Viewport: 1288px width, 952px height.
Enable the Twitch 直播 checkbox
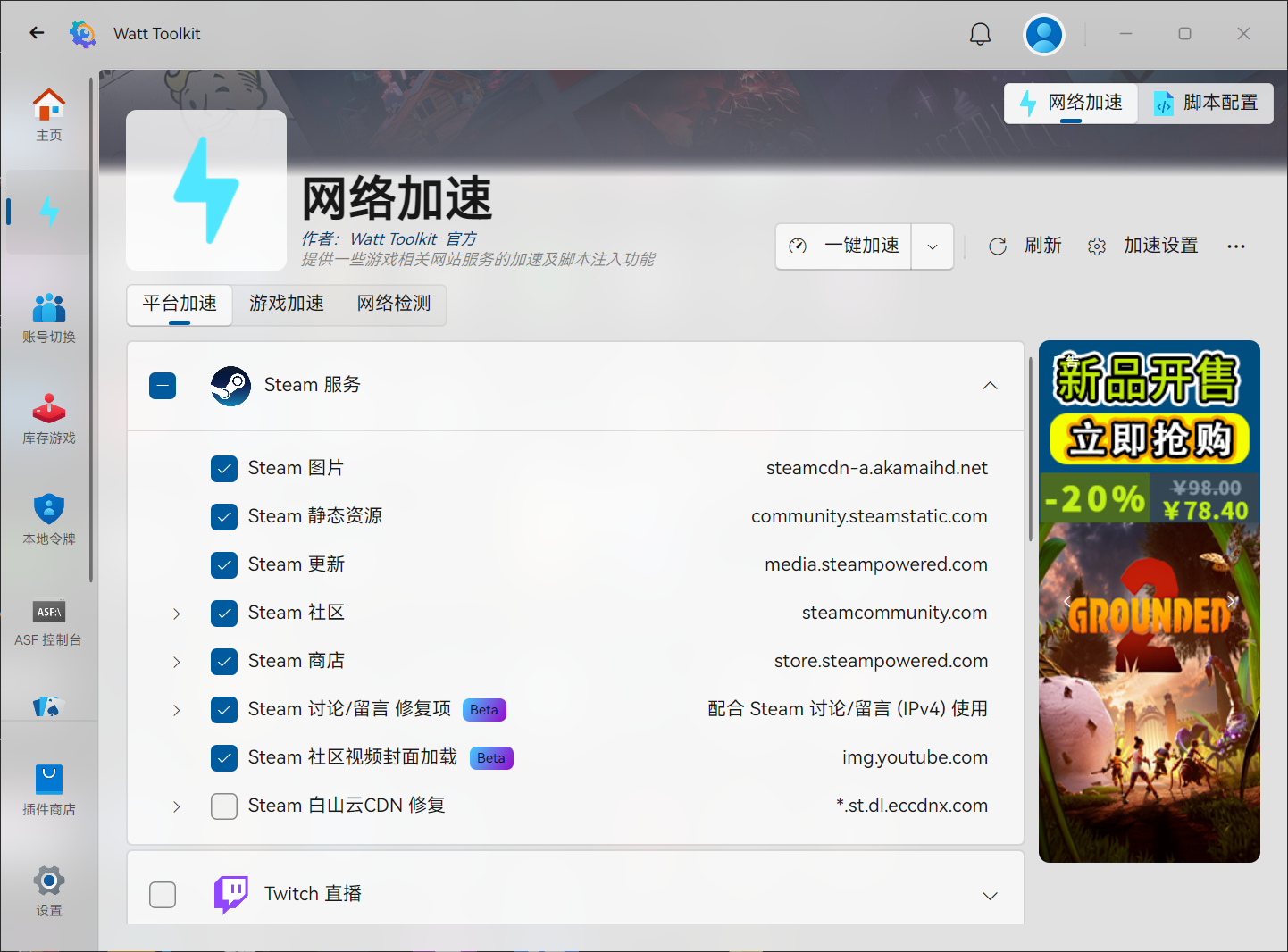coord(163,895)
